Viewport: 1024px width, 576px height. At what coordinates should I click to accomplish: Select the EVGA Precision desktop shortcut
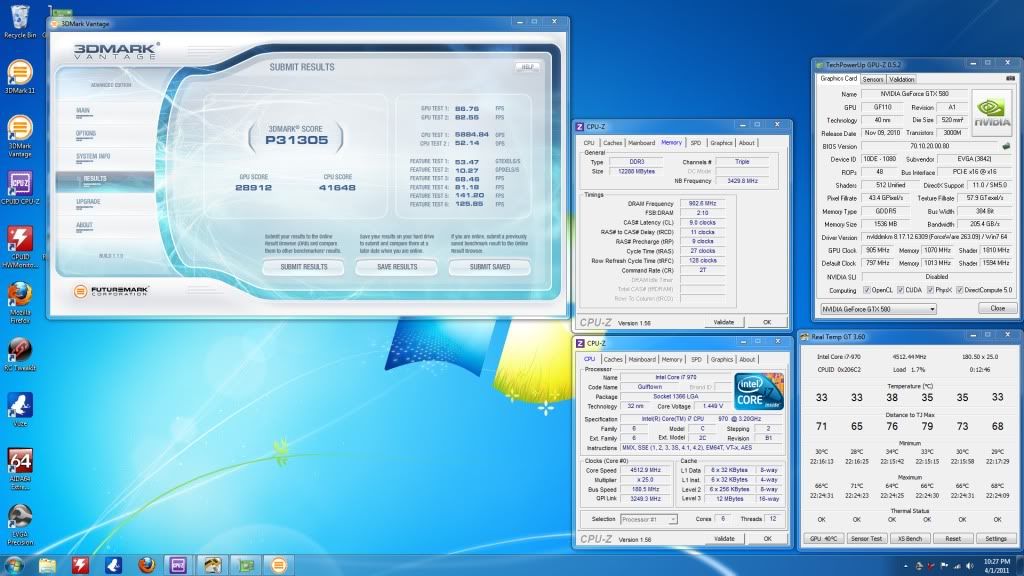20,526
